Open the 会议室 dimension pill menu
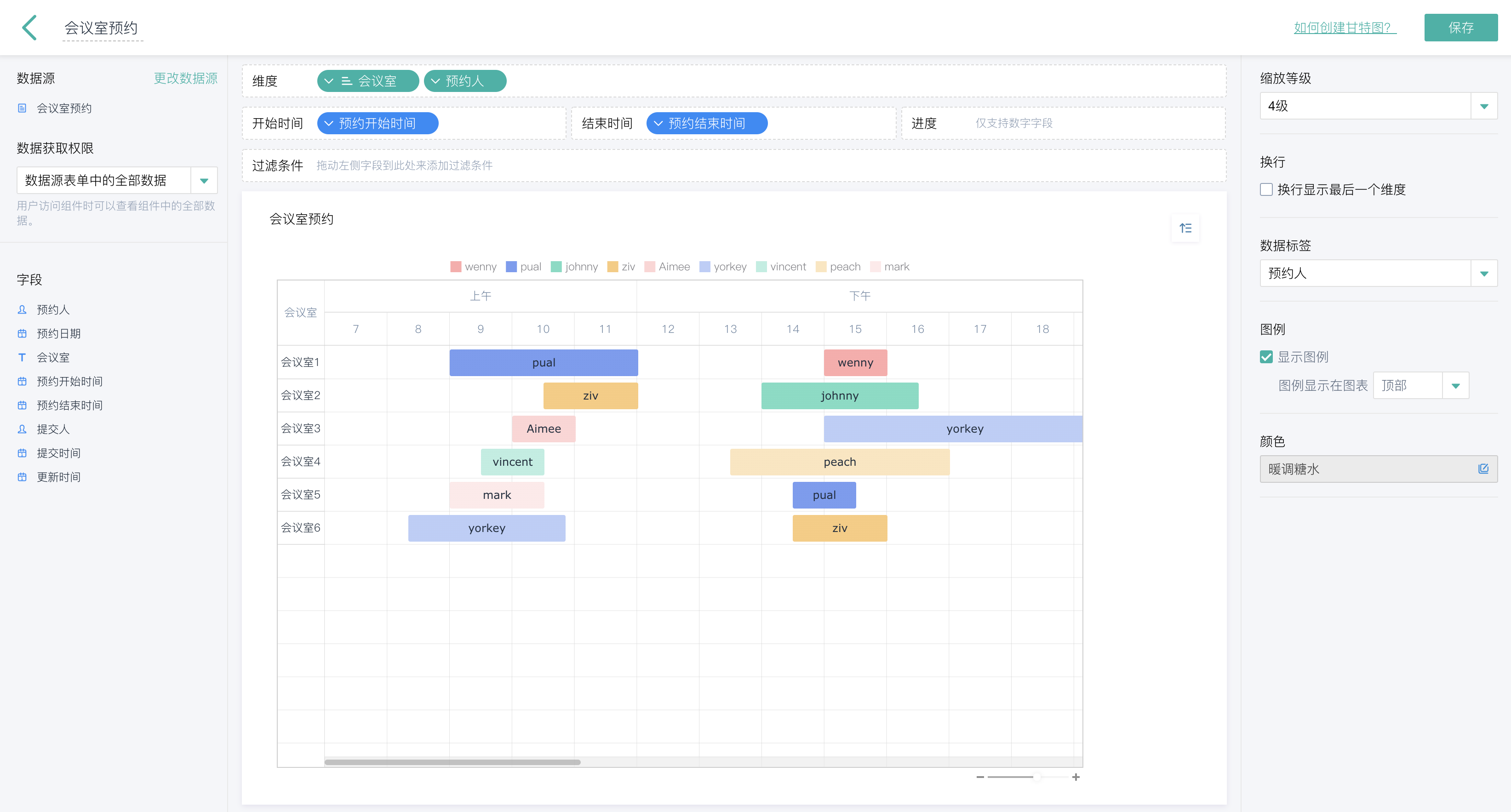This screenshot has width=1511, height=812. 329,81
